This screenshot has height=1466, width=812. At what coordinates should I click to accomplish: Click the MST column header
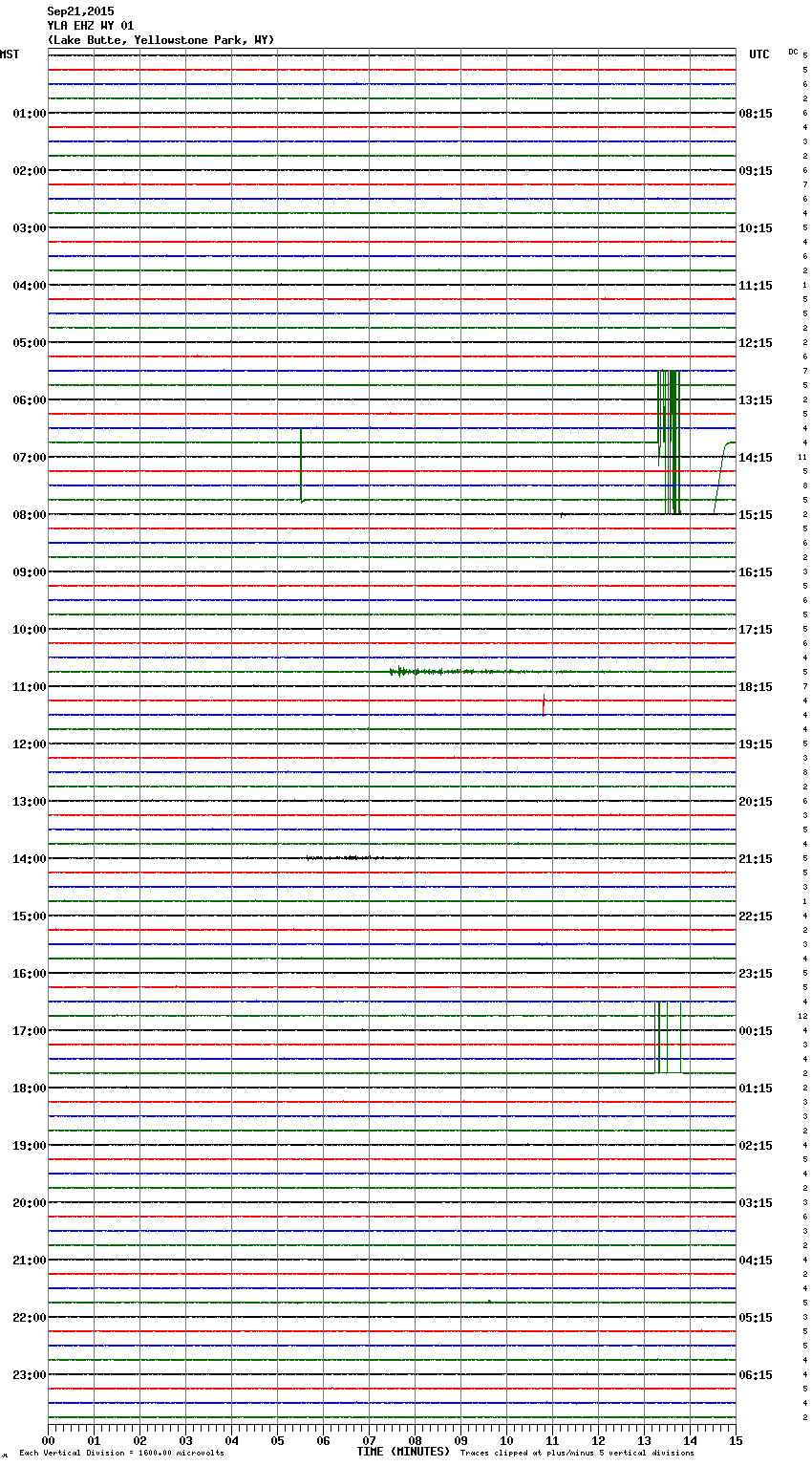coord(10,54)
